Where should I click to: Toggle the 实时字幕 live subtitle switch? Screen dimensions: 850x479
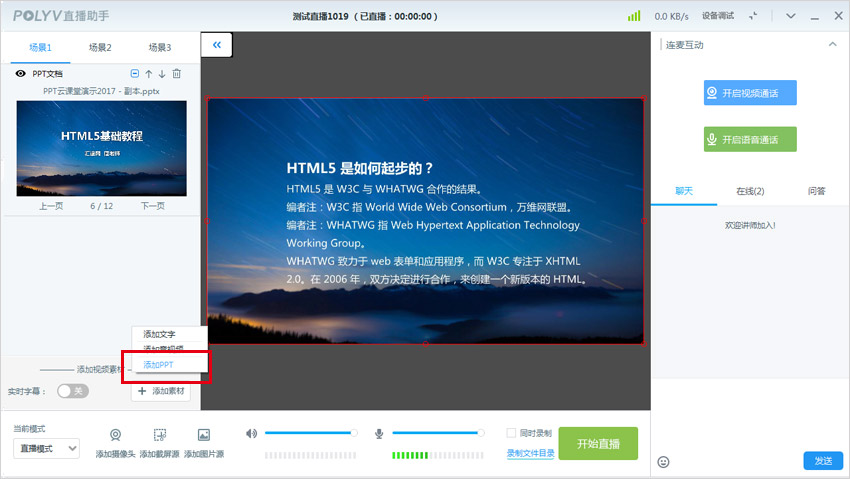click(x=72, y=391)
